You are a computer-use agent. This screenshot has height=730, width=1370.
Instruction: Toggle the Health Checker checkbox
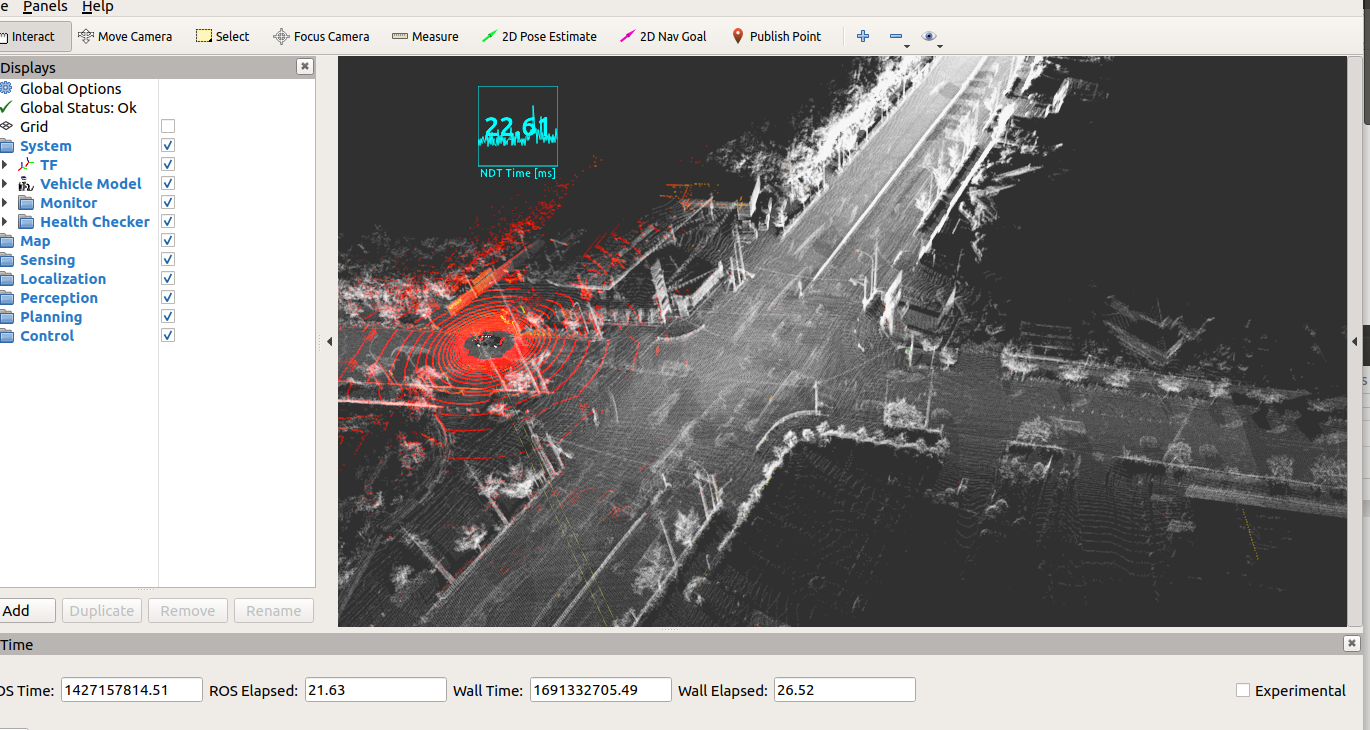(168, 221)
